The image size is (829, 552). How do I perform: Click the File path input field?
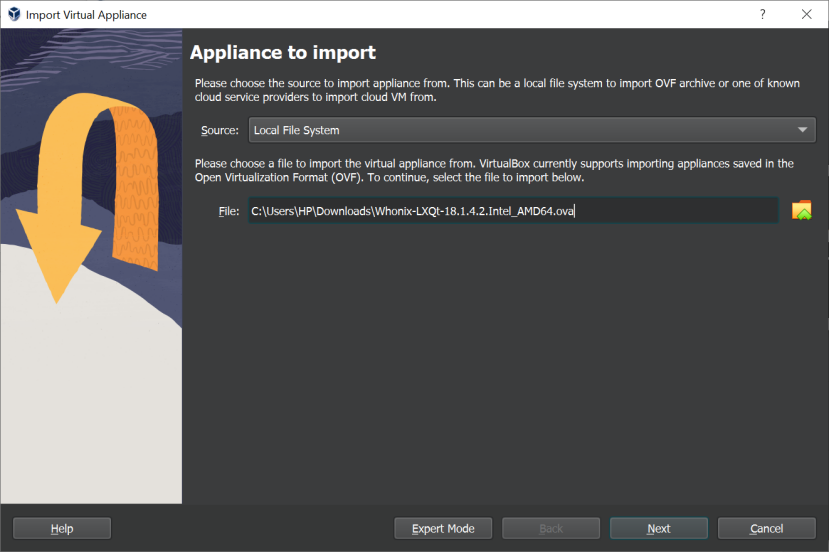point(513,211)
